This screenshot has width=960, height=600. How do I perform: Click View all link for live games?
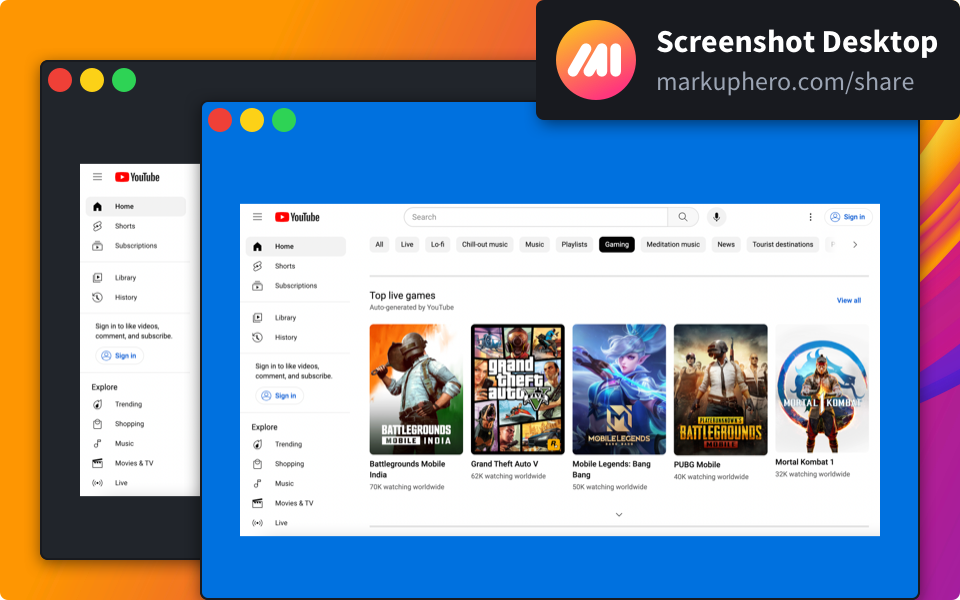tap(849, 301)
